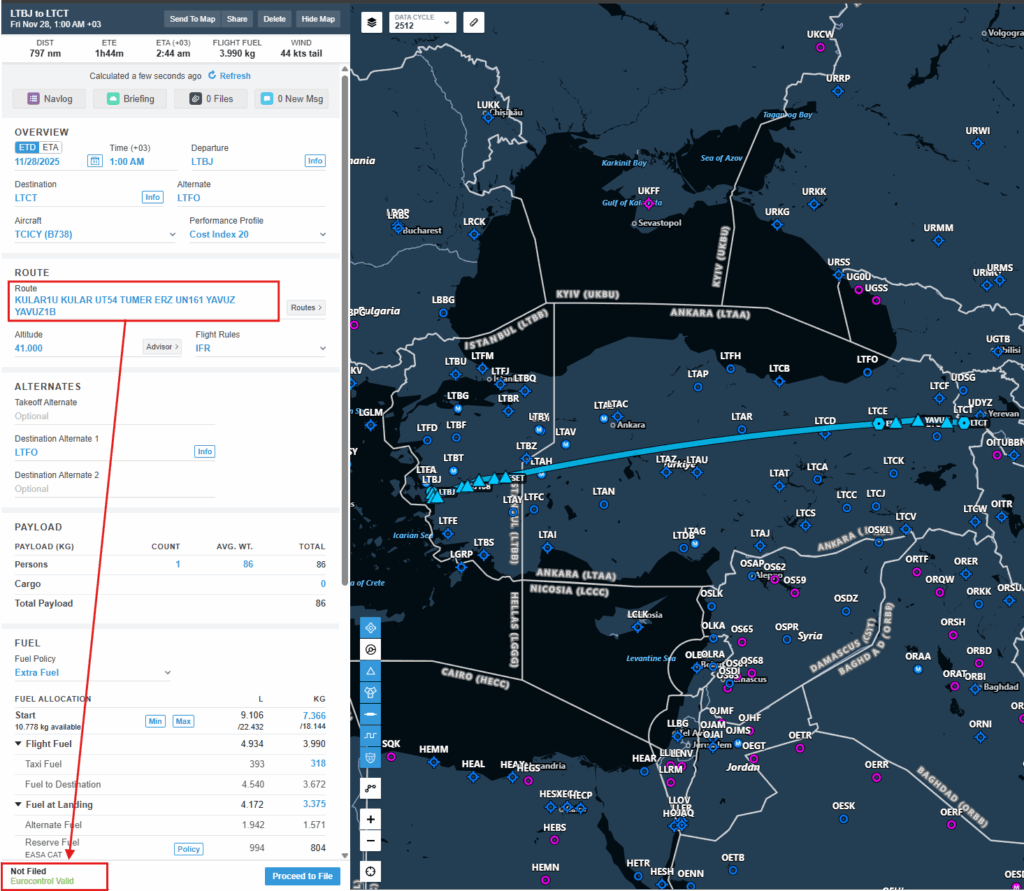Image resolution: width=1024 pixels, height=891 pixels.
Task: Click the ruler measurement tool icon
Action: pyautogui.click(x=474, y=21)
